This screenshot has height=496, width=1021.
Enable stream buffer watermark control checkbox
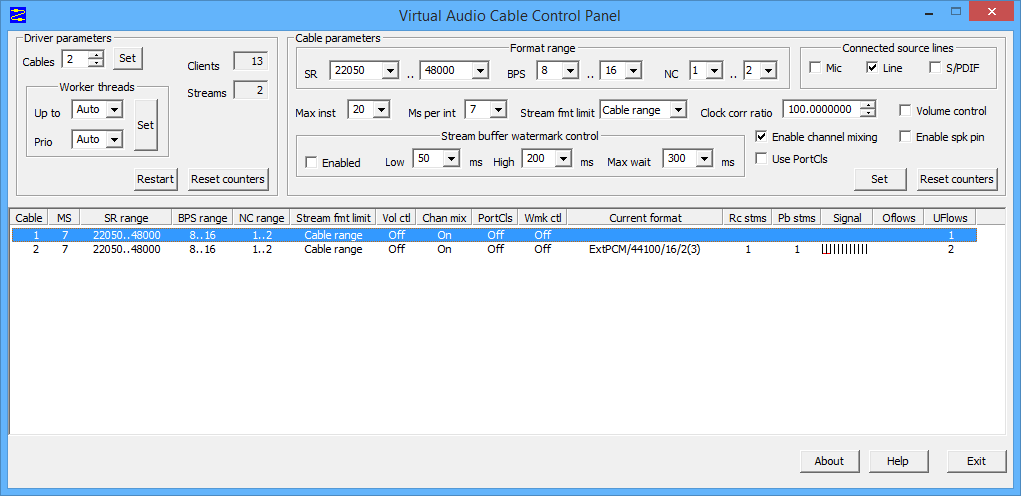click(311, 162)
